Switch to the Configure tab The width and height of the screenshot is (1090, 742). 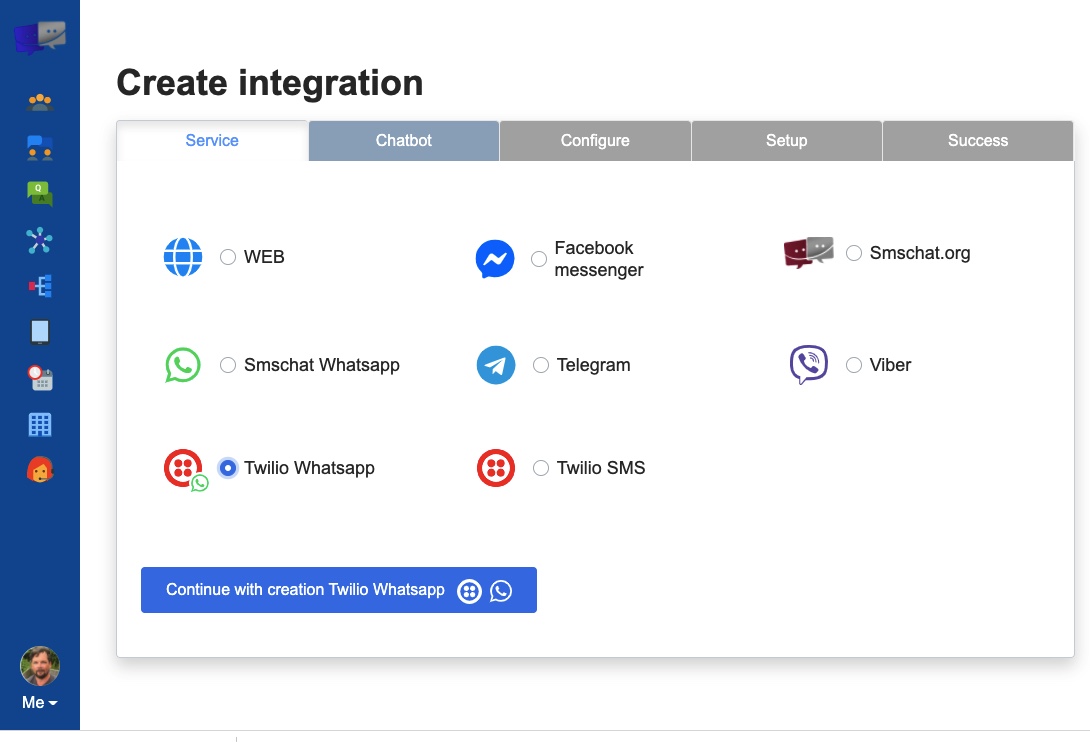pos(595,140)
